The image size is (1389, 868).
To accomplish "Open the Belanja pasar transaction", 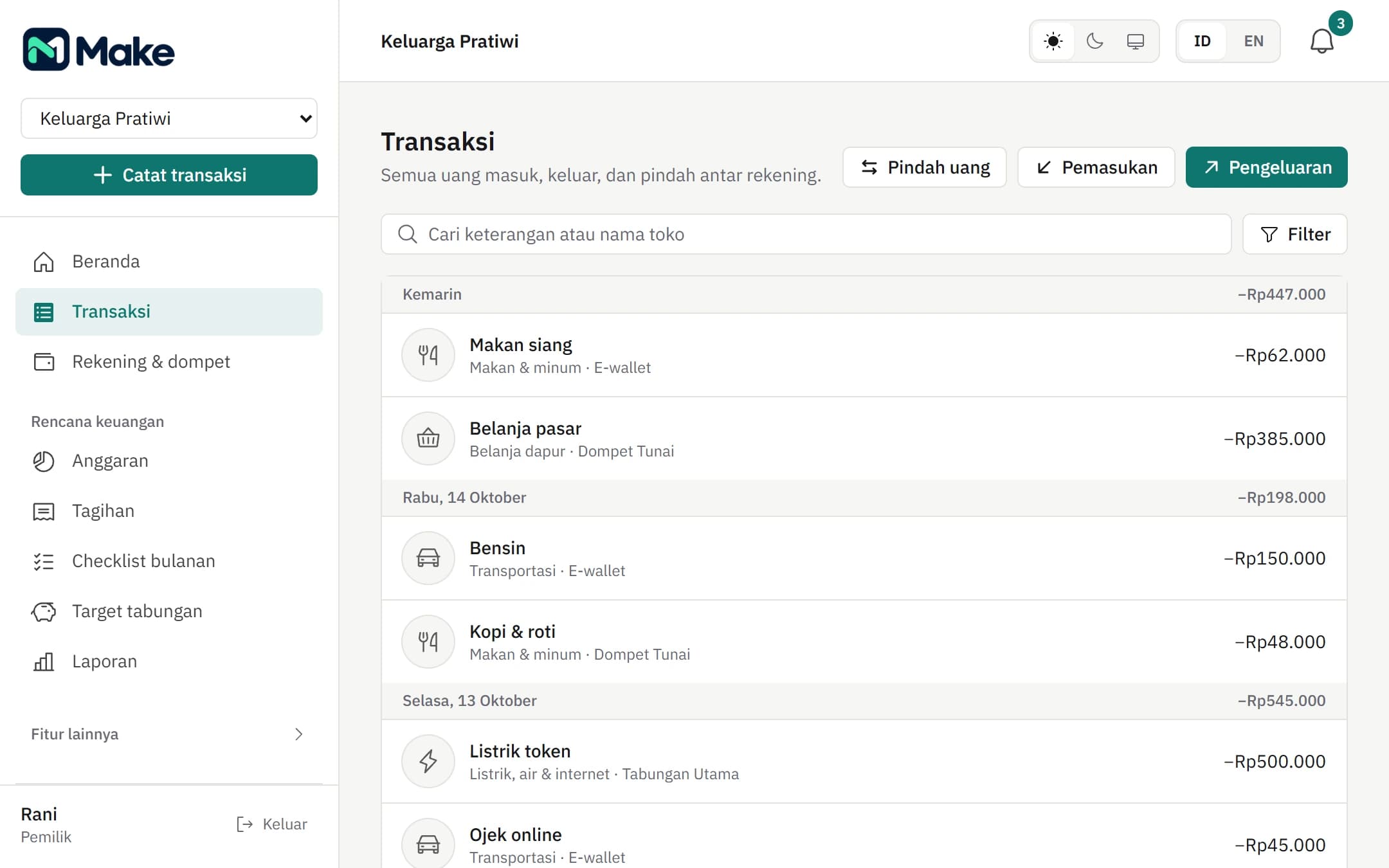I will (x=864, y=439).
